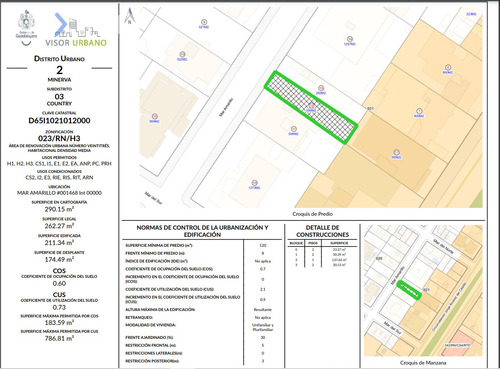This screenshot has width=500, height=369.
Task: Click the 'Altura máxima de la edificación' row label
Action: (160, 310)
